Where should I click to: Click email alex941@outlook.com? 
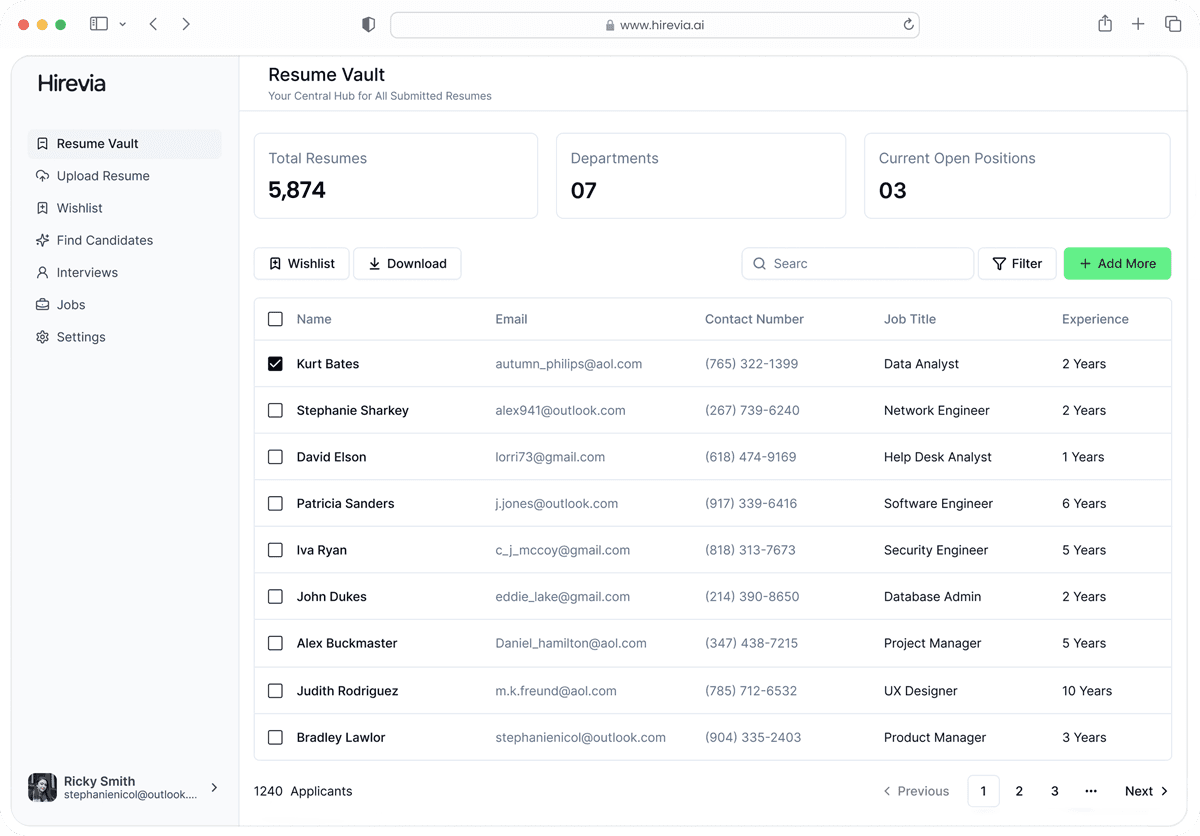coord(560,410)
